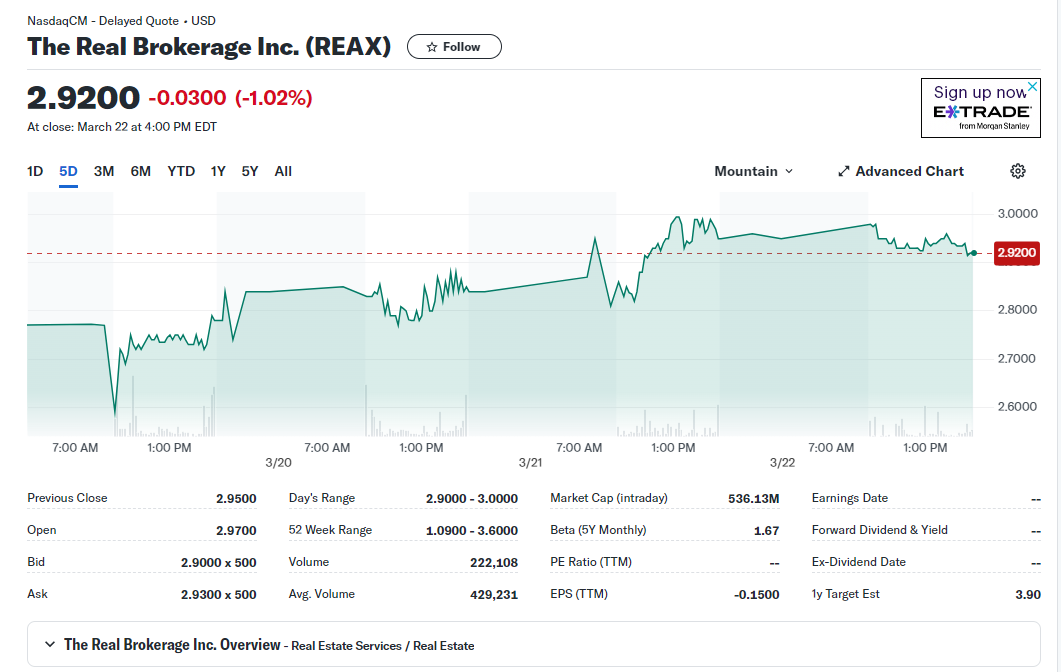Click 52 Week Range 1.0900 - 3.6000
The width and height of the screenshot is (1061, 672).
[x=472, y=531]
